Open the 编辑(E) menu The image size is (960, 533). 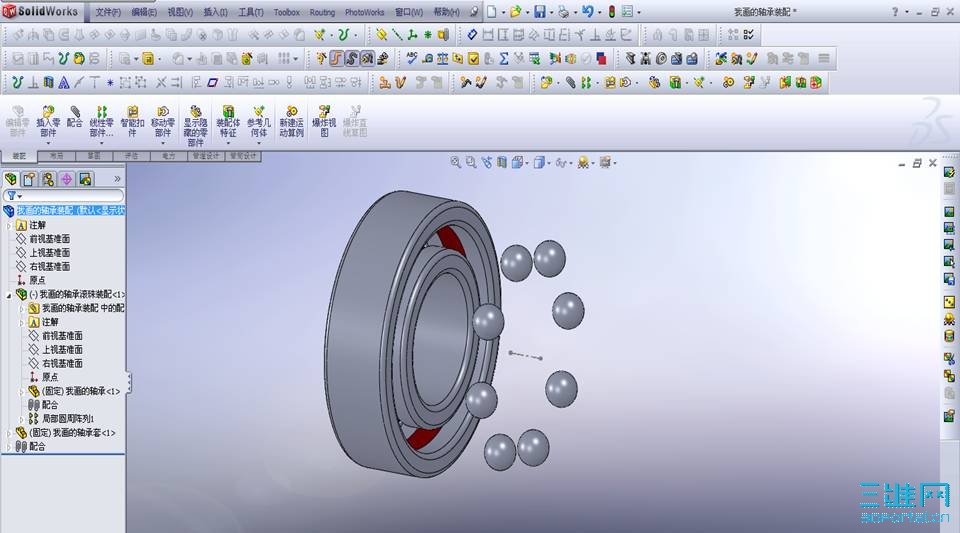tap(144, 12)
